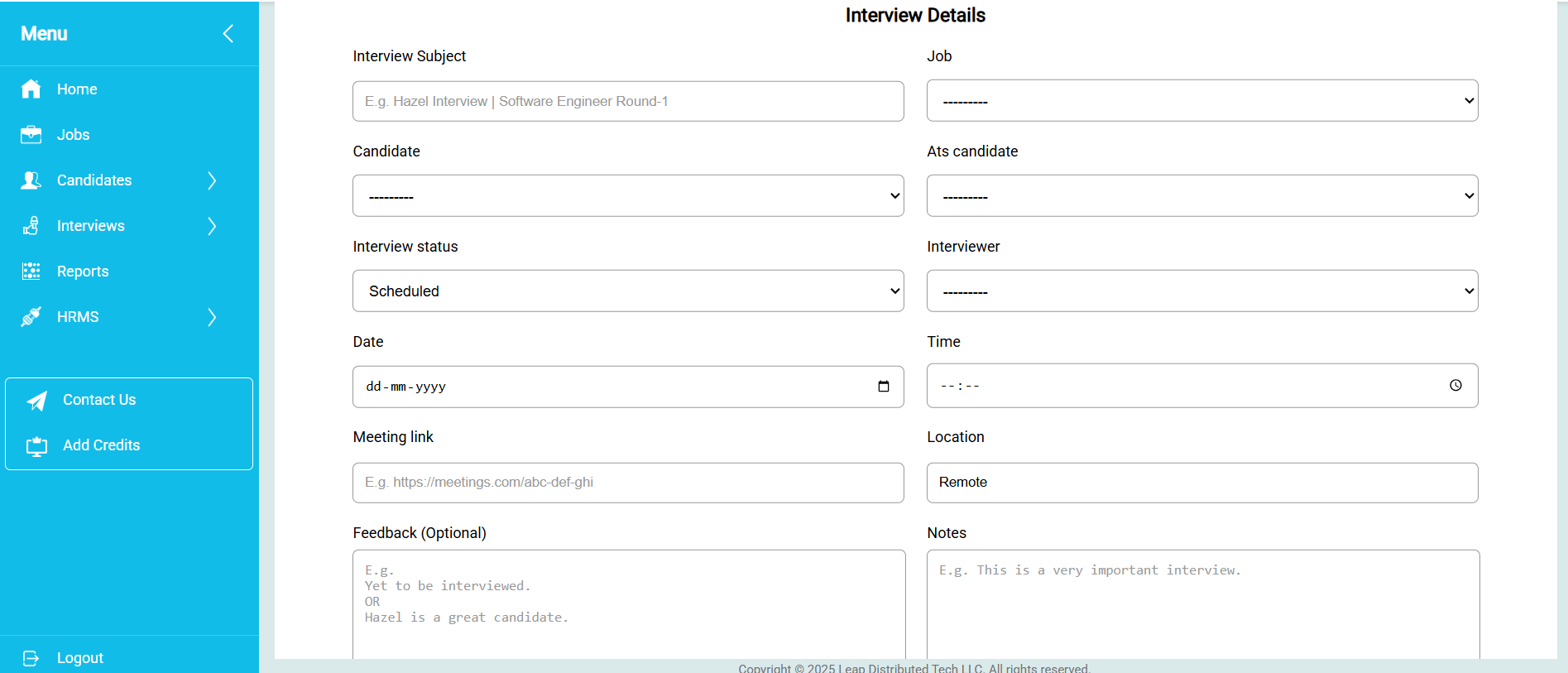Open the Ats candidate dropdown
1568x673 pixels.
pos(1201,196)
